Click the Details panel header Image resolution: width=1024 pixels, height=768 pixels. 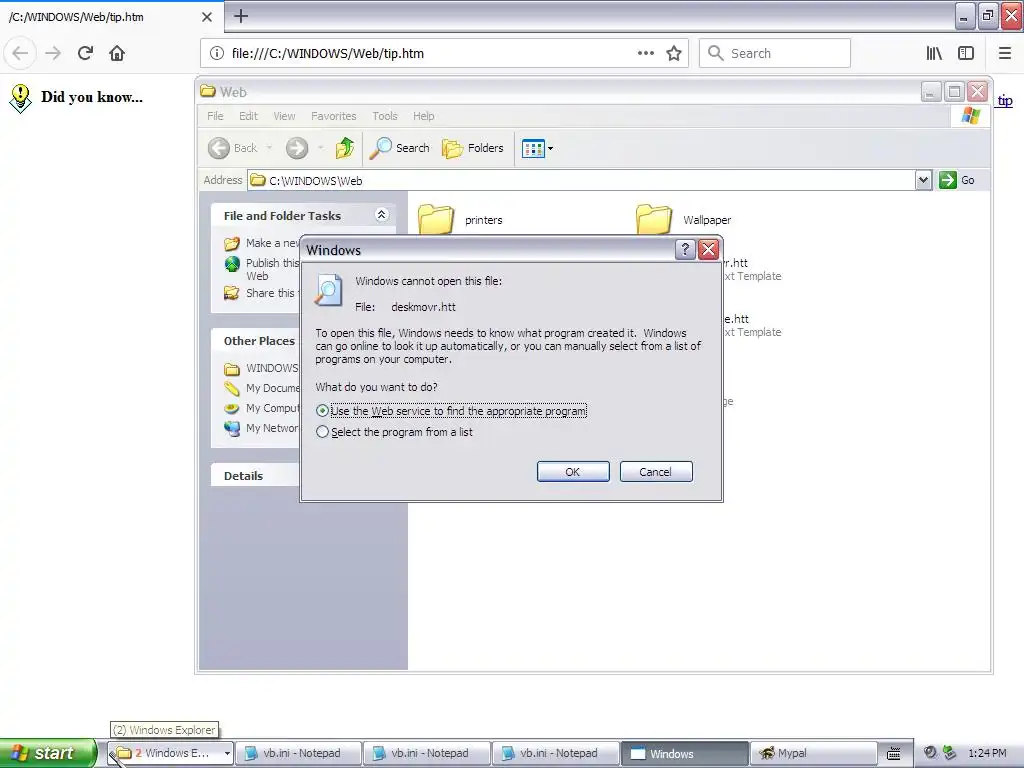click(x=255, y=475)
